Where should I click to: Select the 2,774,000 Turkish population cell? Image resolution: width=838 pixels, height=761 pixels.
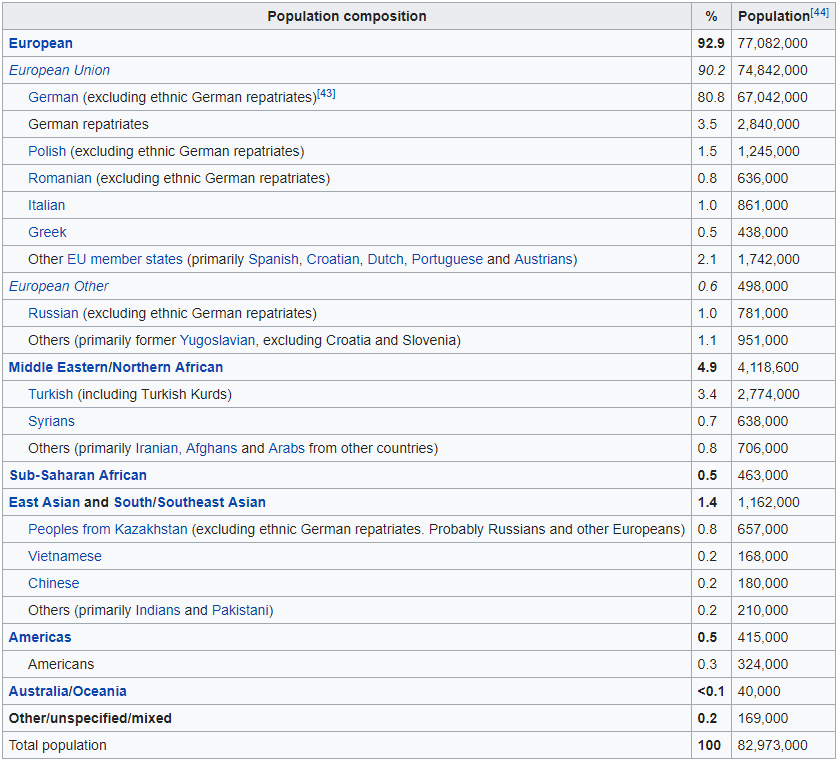tap(783, 394)
